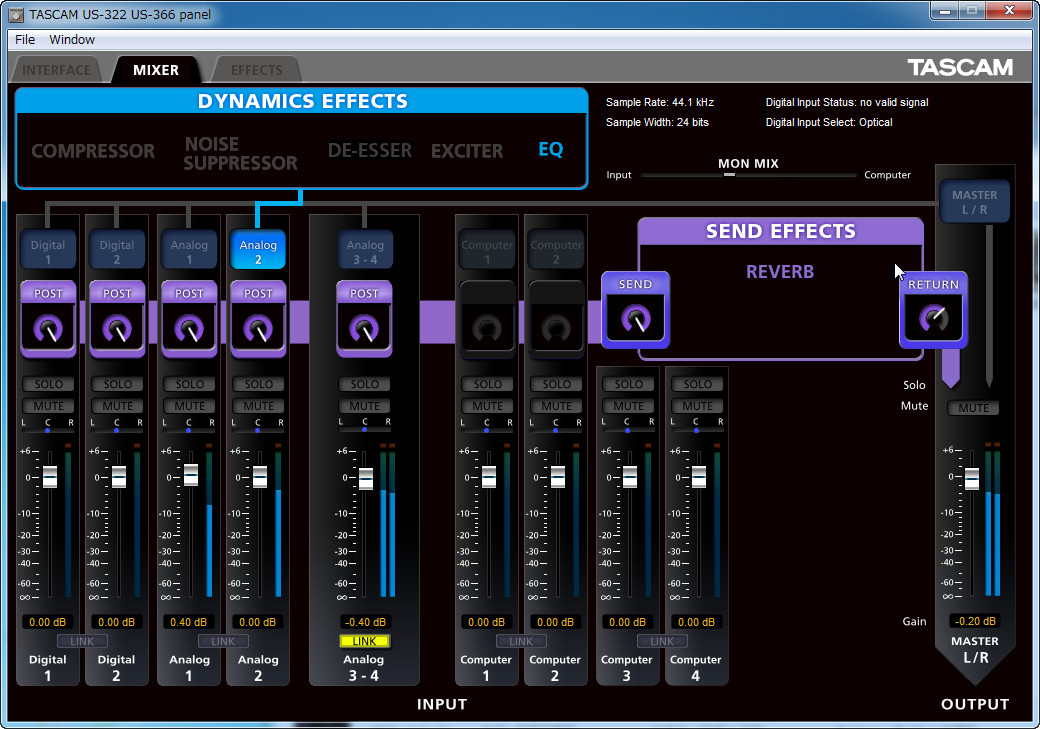Click the Master L/R assign button

974,201
